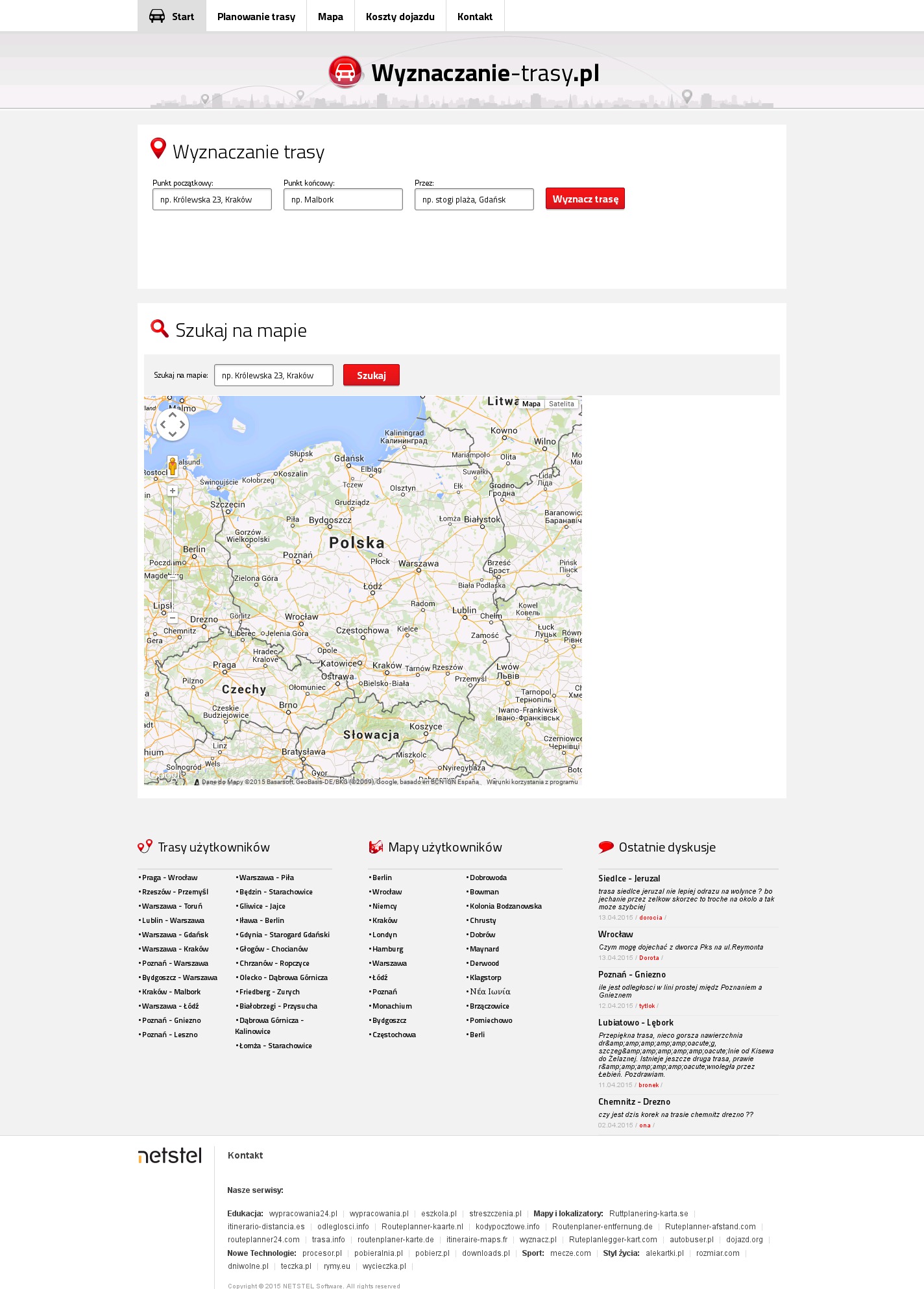The height and width of the screenshot is (1289, 924).
Task: Pan the map down with arrow control
Action: pyautogui.click(x=173, y=436)
